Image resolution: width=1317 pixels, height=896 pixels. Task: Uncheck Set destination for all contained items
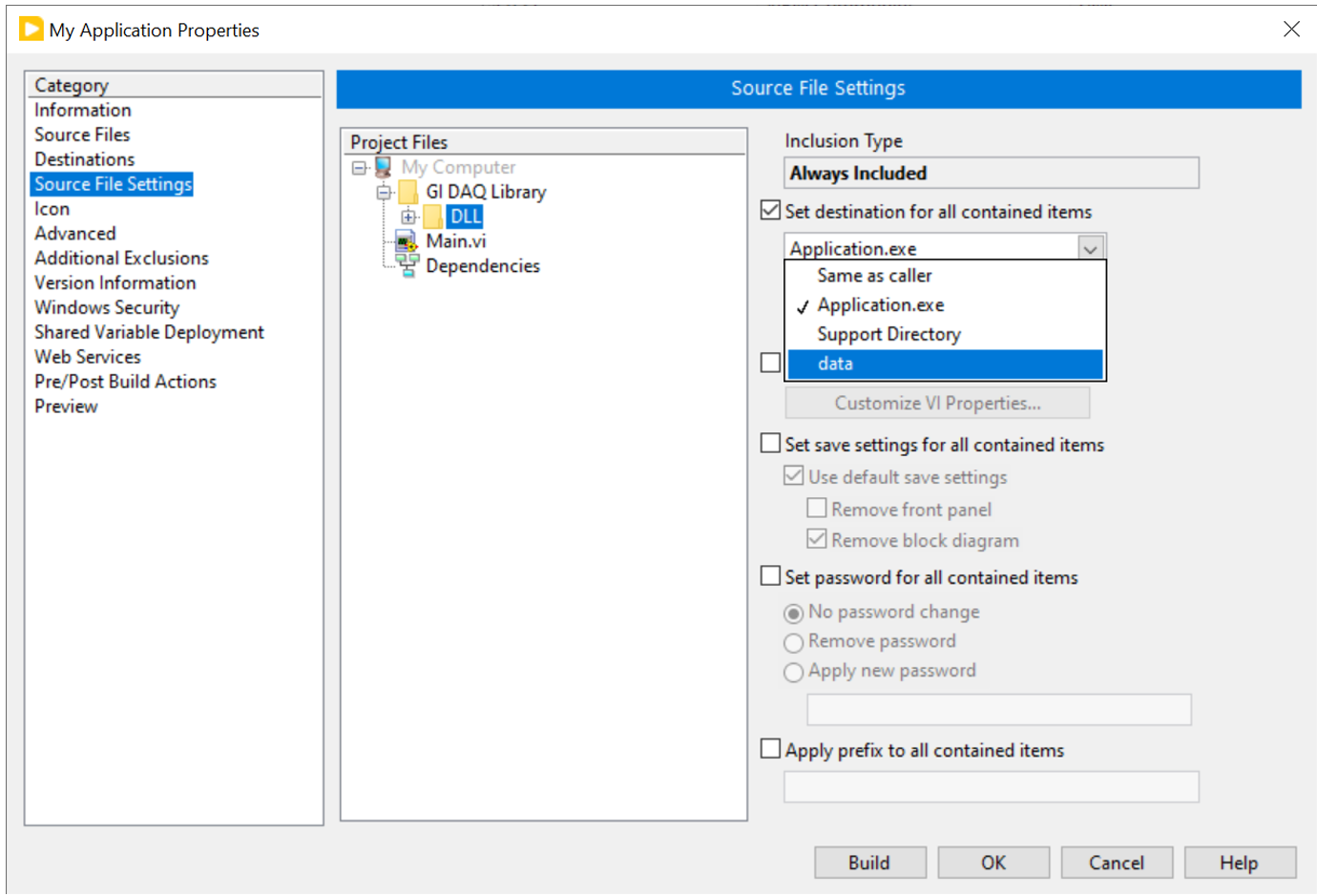click(771, 211)
